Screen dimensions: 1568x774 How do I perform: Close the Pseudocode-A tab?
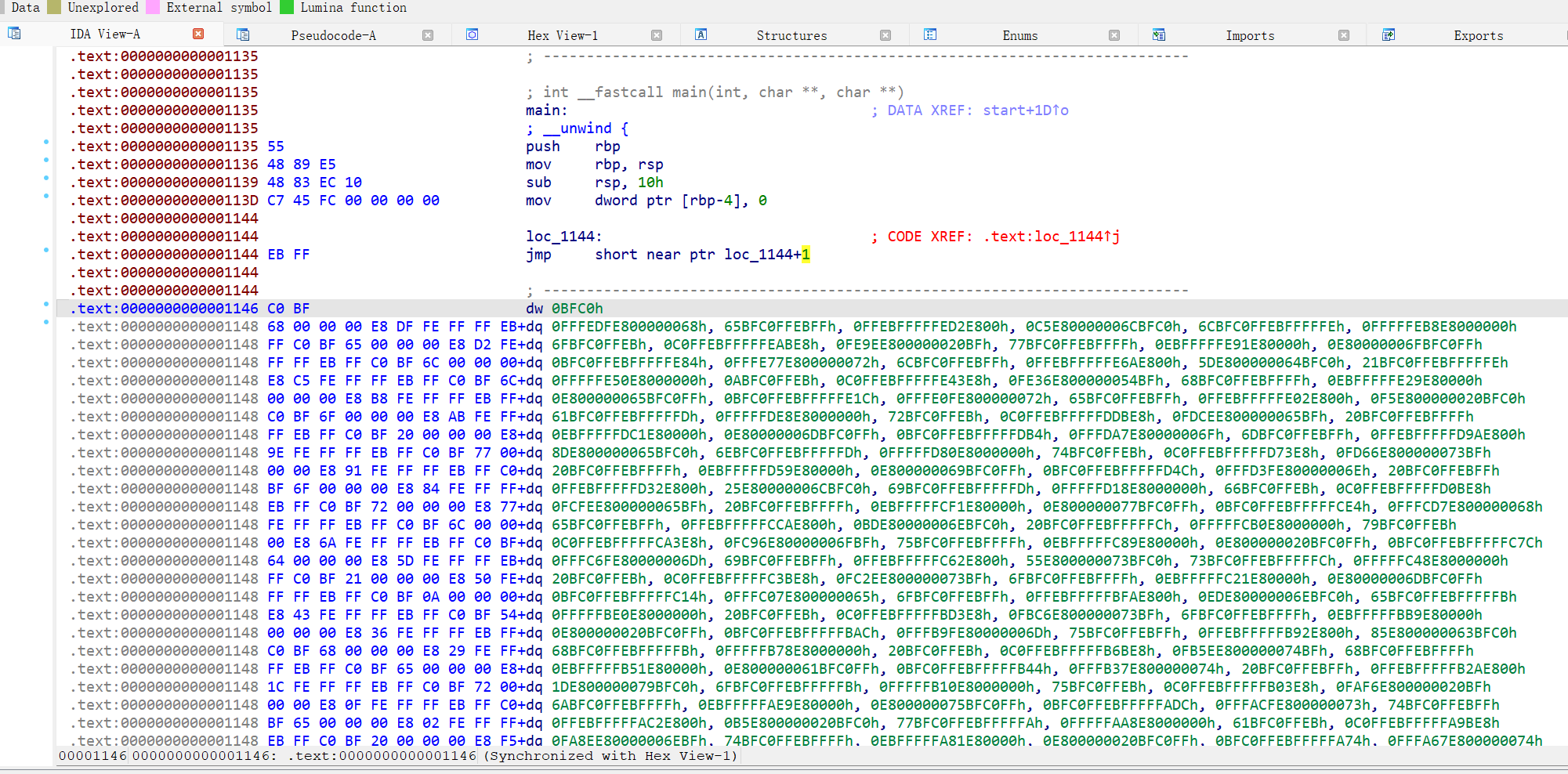pyautogui.click(x=428, y=35)
